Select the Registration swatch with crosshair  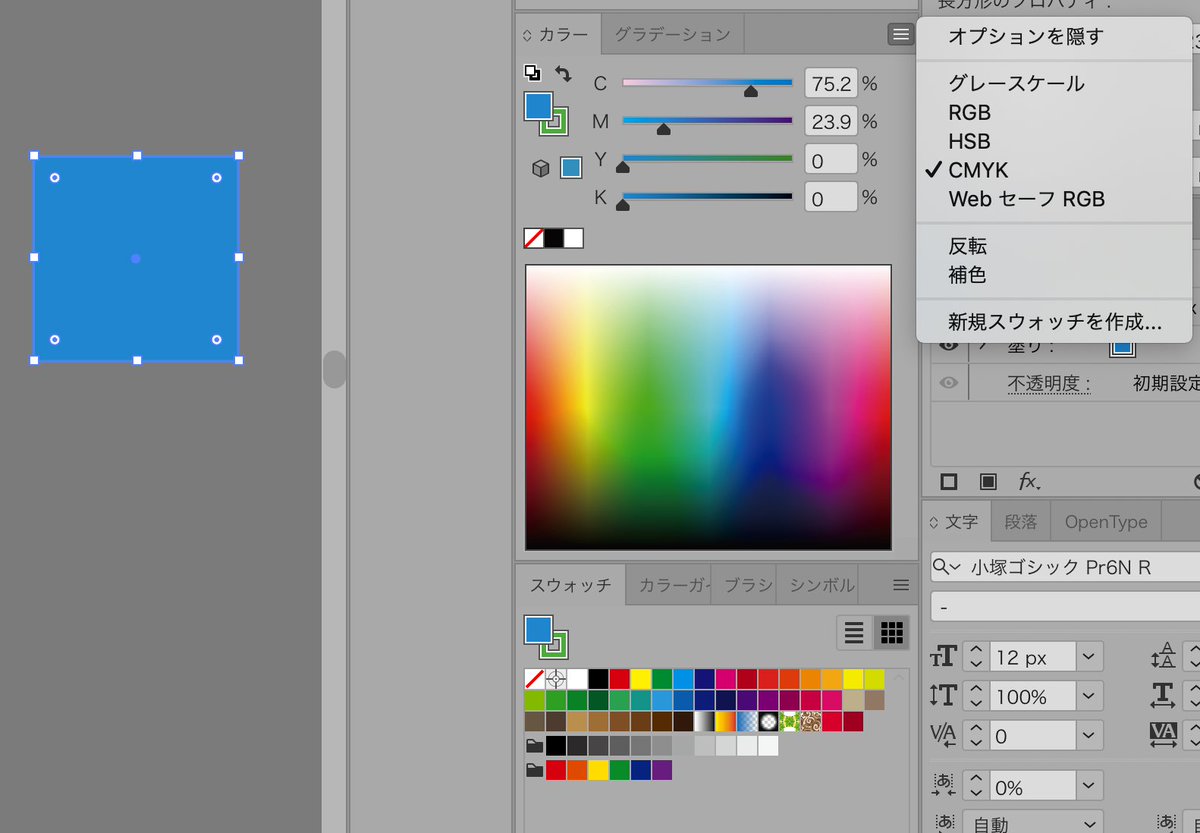coord(556,679)
